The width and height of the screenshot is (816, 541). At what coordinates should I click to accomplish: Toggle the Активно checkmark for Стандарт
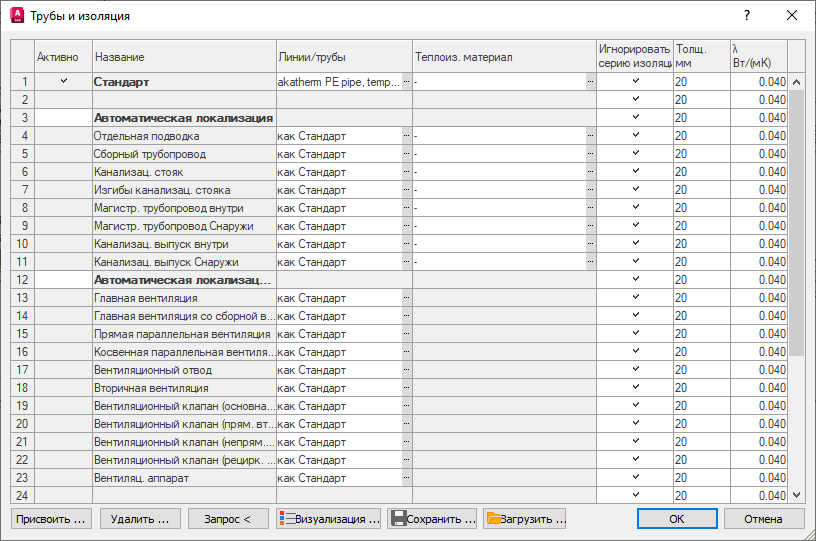pyautogui.click(x=63, y=81)
